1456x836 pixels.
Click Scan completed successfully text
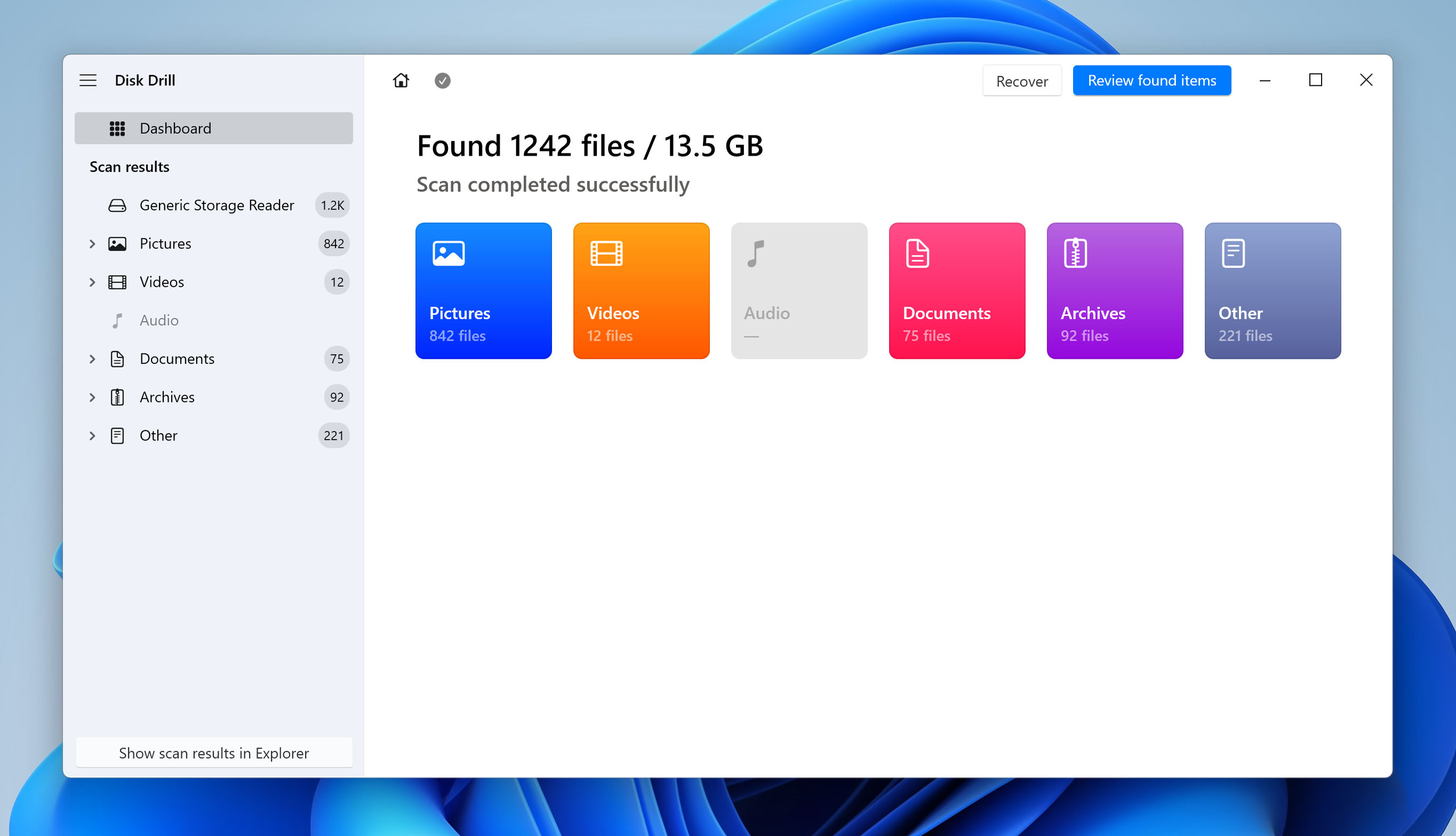pyautogui.click(x=553, y=185)
